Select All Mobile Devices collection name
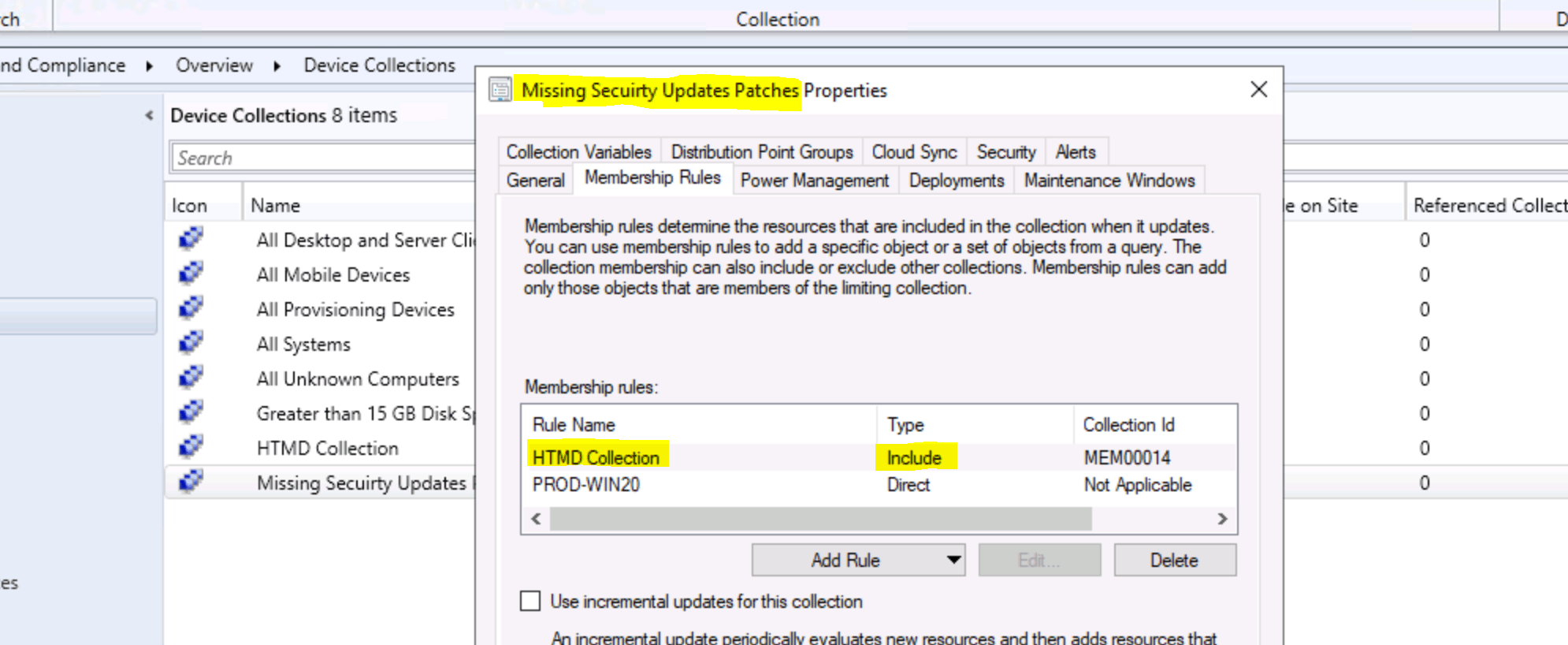Screen dimensions: 1568x645 coord(333,274)
